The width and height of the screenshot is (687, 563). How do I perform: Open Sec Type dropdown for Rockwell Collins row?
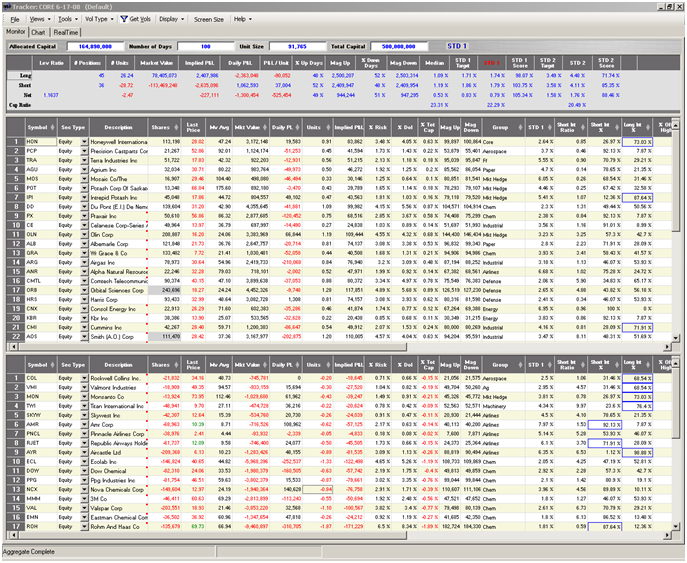(85, 378)
